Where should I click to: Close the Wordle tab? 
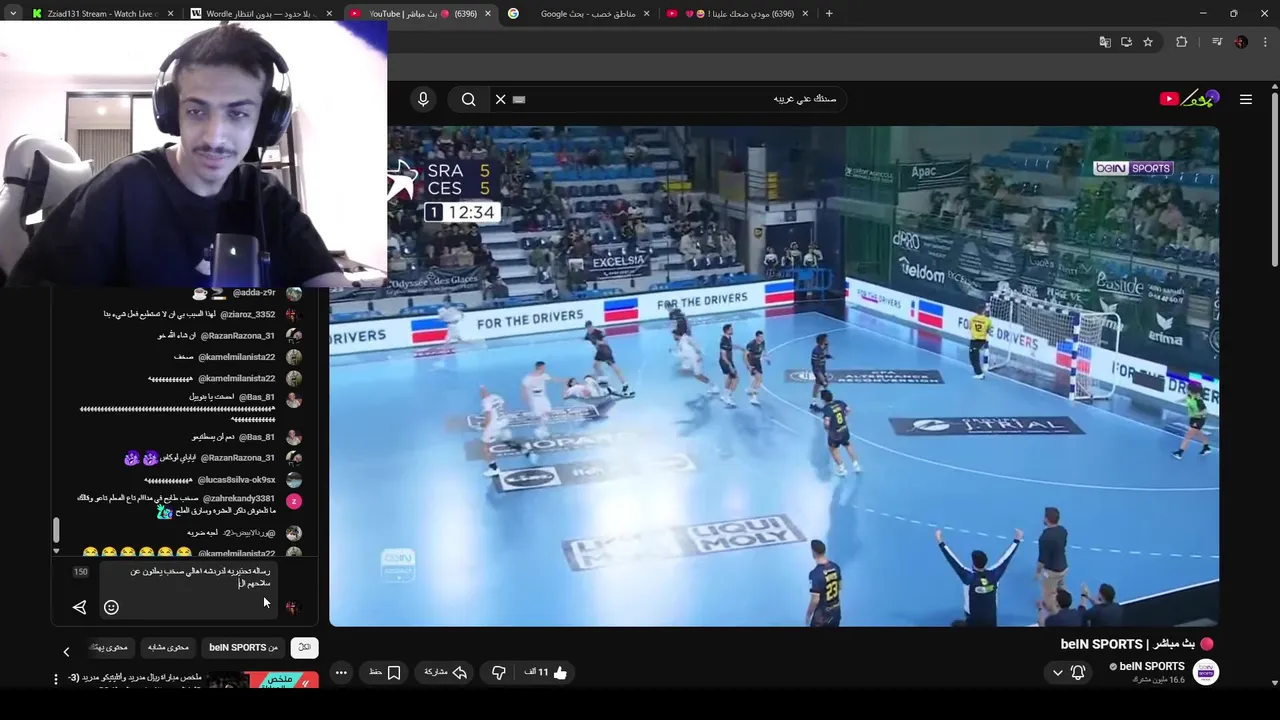click(329, 14)
